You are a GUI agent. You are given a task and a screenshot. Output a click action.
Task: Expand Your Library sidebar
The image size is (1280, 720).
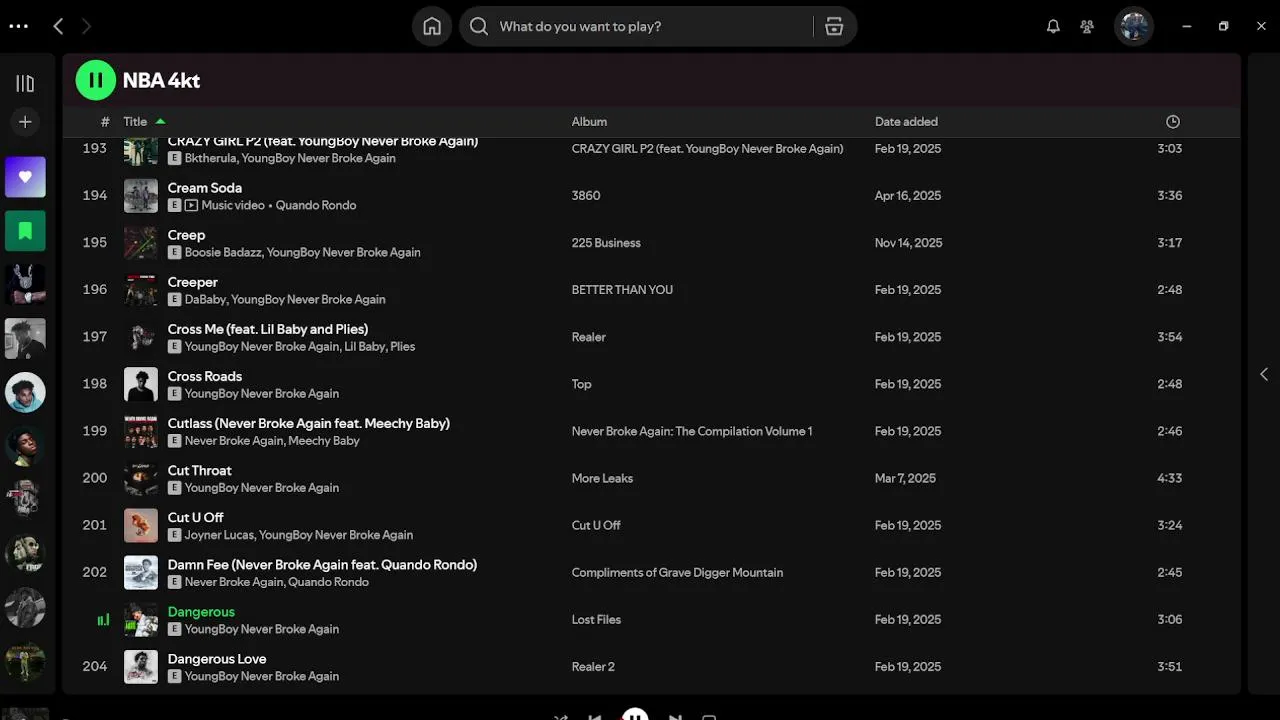pos(25,83)
